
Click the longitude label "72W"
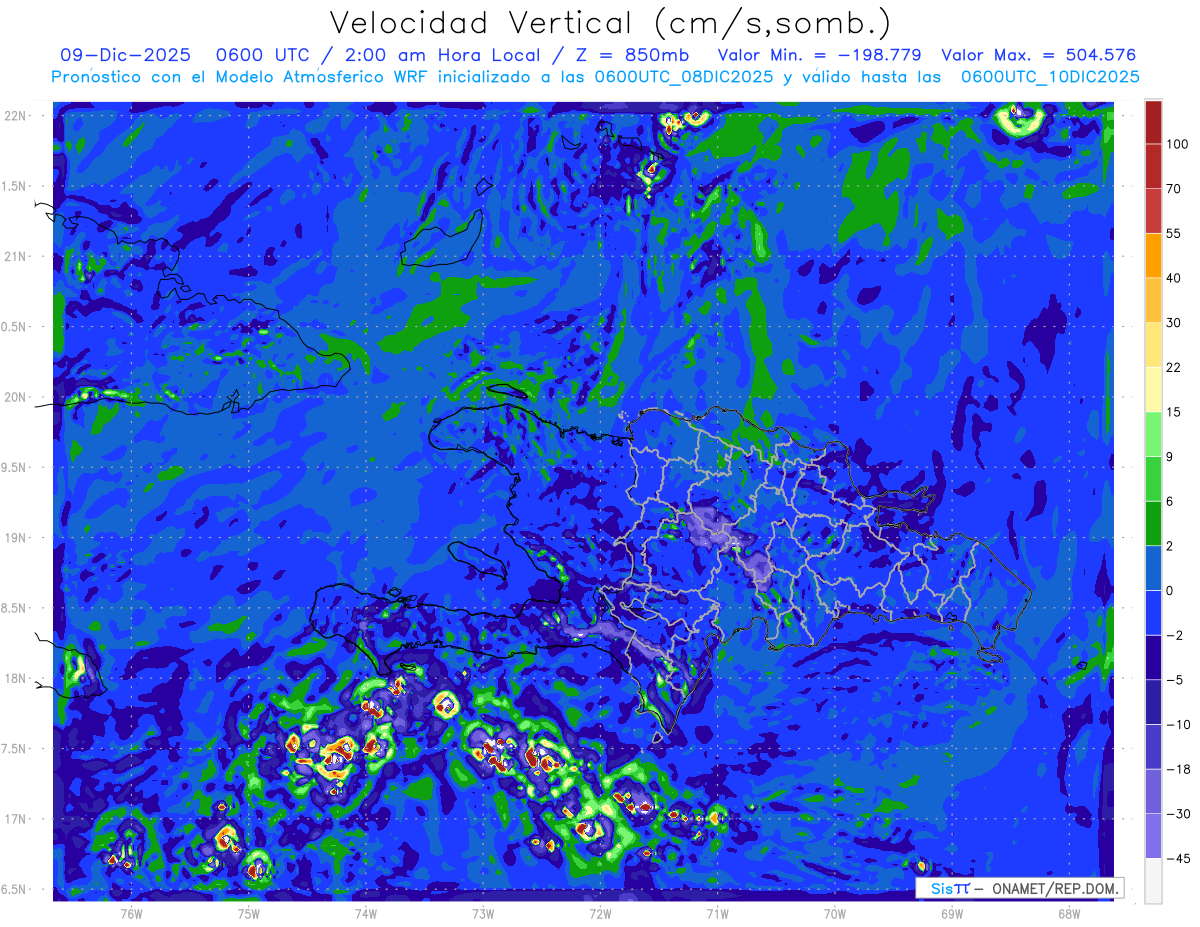click(600, 914)
